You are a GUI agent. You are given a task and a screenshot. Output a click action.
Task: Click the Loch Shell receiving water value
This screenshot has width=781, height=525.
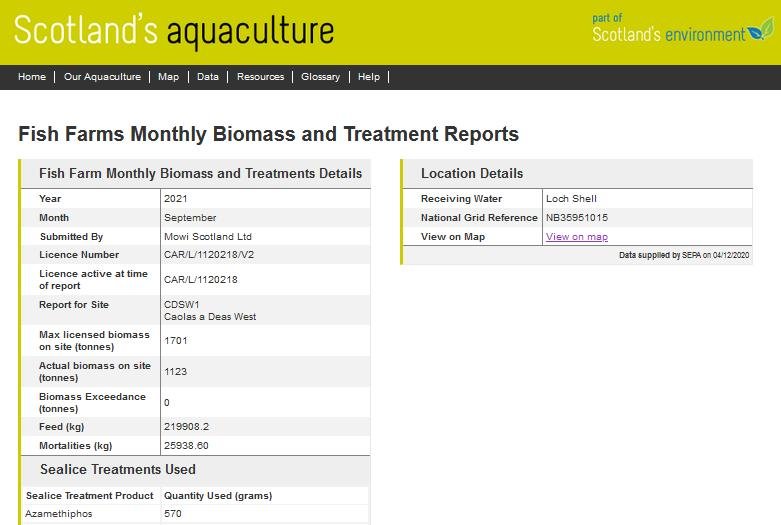pyautogui.click(x=571, y=199)
